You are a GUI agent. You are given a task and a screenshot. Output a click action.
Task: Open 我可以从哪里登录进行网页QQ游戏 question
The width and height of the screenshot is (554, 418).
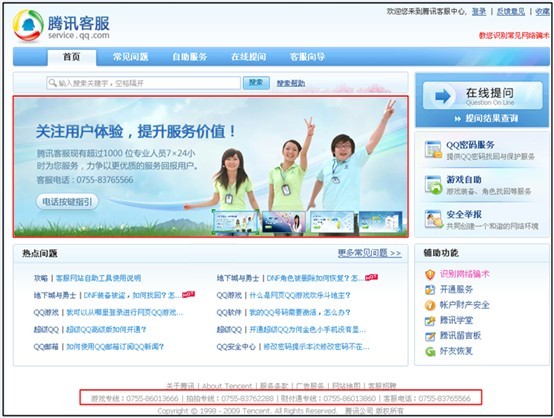tap(125, 312)
